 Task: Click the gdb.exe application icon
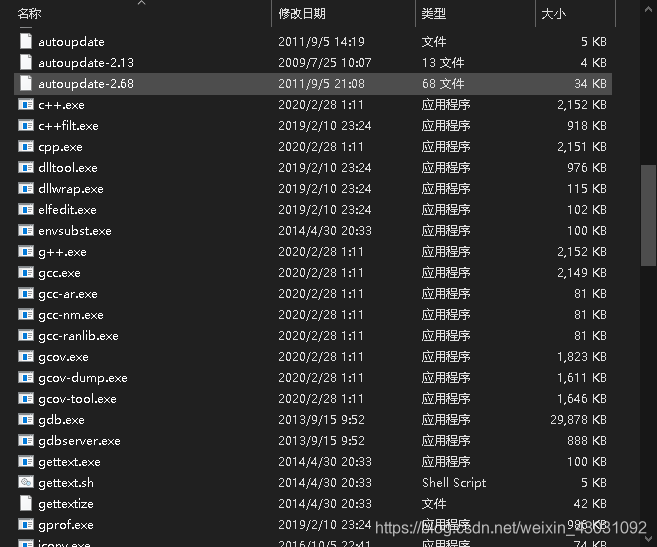tap(26, 419)
